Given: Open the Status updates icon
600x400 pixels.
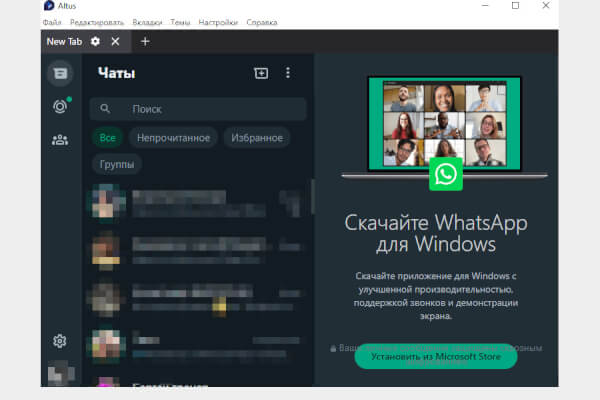Looking at the screenshot, I should coord(60,106).
